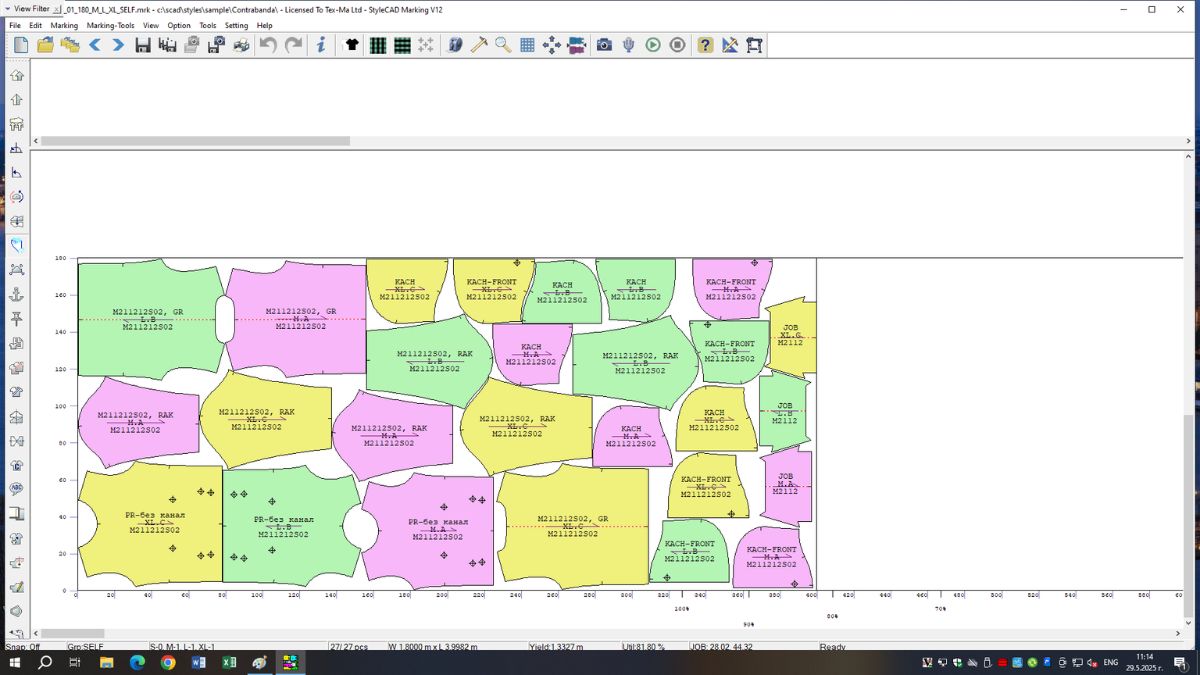The width and height of the screenshot is (1200, 675).
Task: Open Excel from the taskbar
Action: (228, 662)
